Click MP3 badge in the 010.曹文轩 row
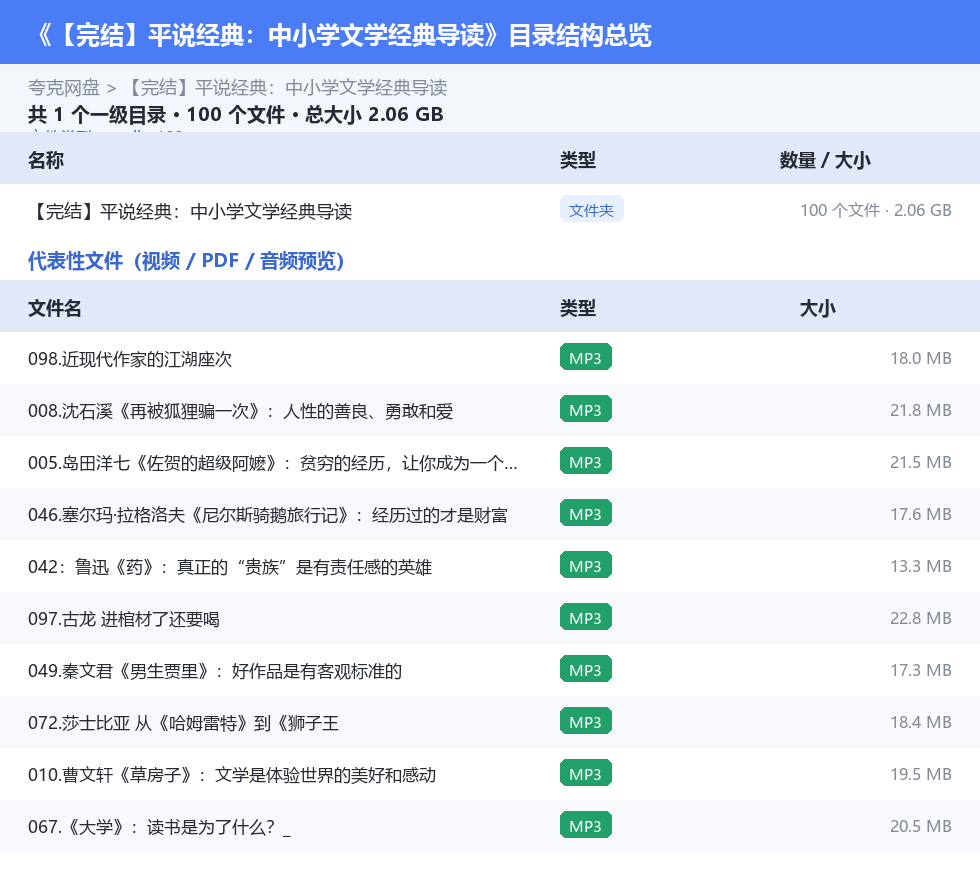This screenshot has height=884, width=980. pos(586,773)
